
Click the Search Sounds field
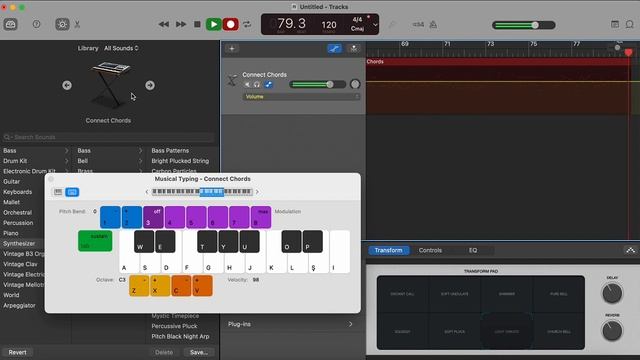[109, 137]
